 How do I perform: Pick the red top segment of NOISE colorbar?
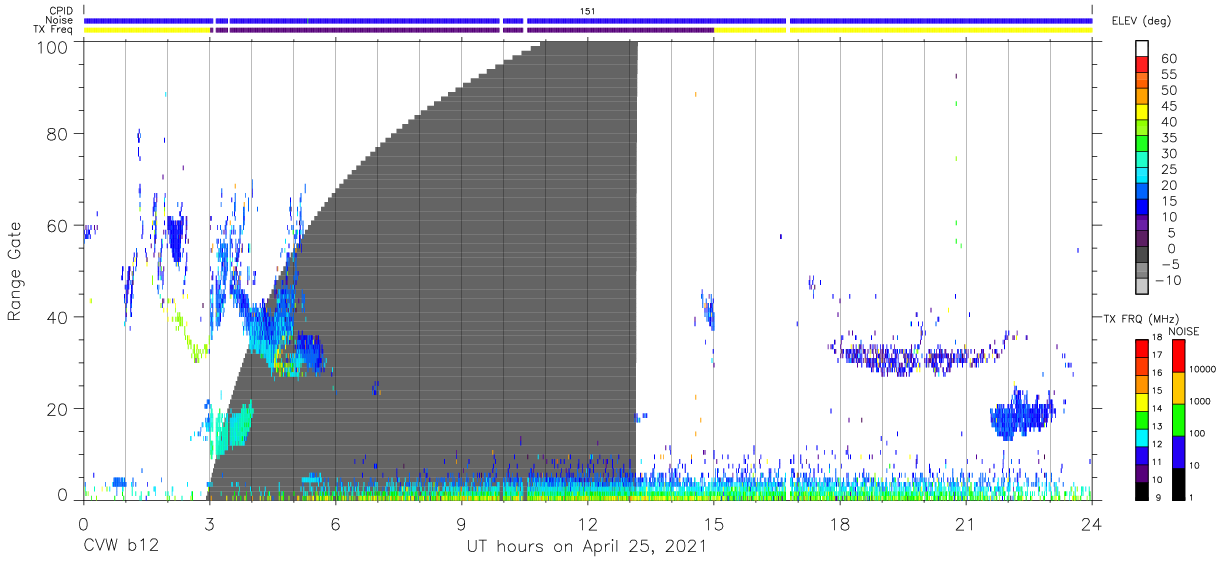tap(1177, 356)
